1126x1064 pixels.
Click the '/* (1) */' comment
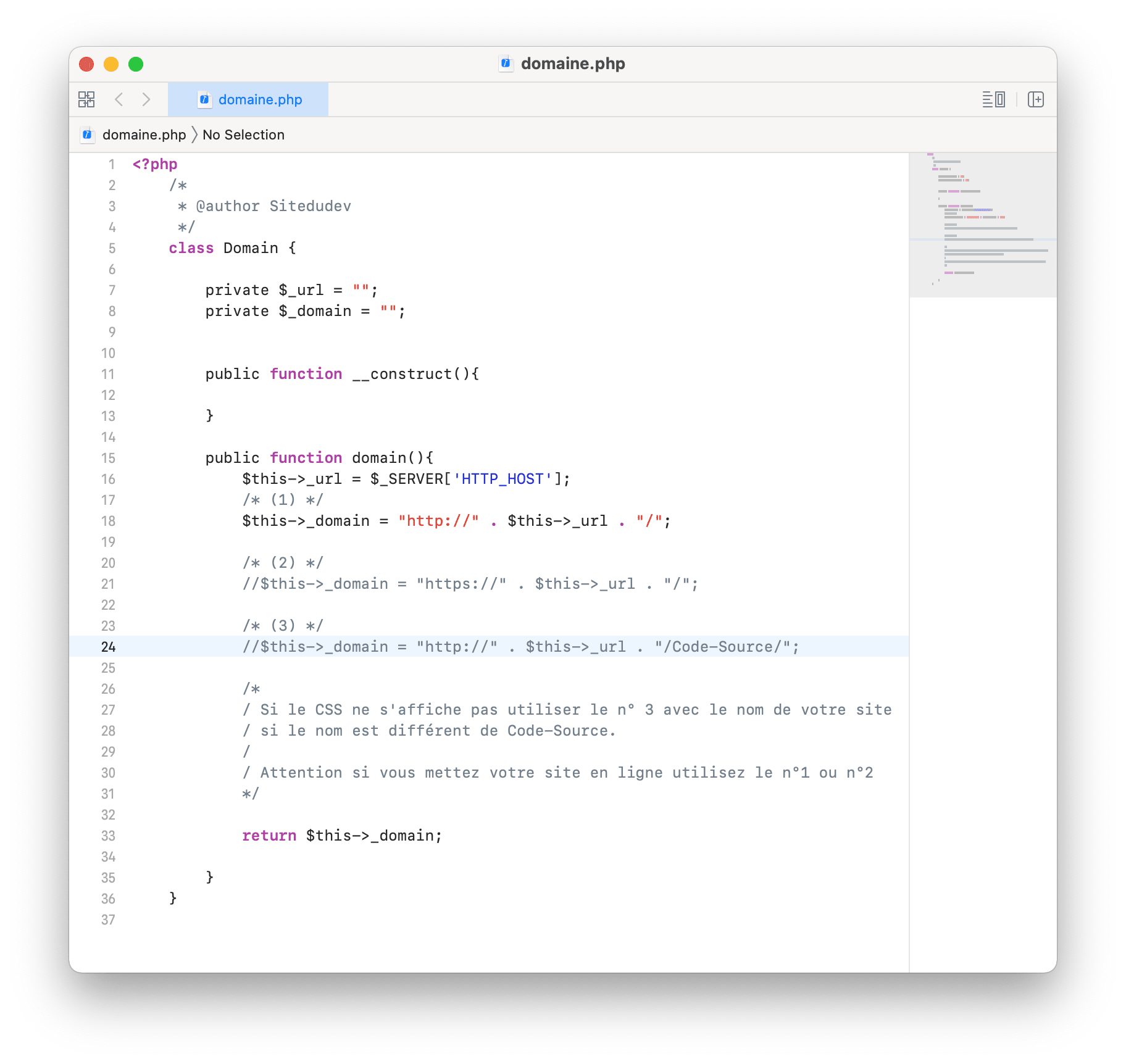pos(283,500)
